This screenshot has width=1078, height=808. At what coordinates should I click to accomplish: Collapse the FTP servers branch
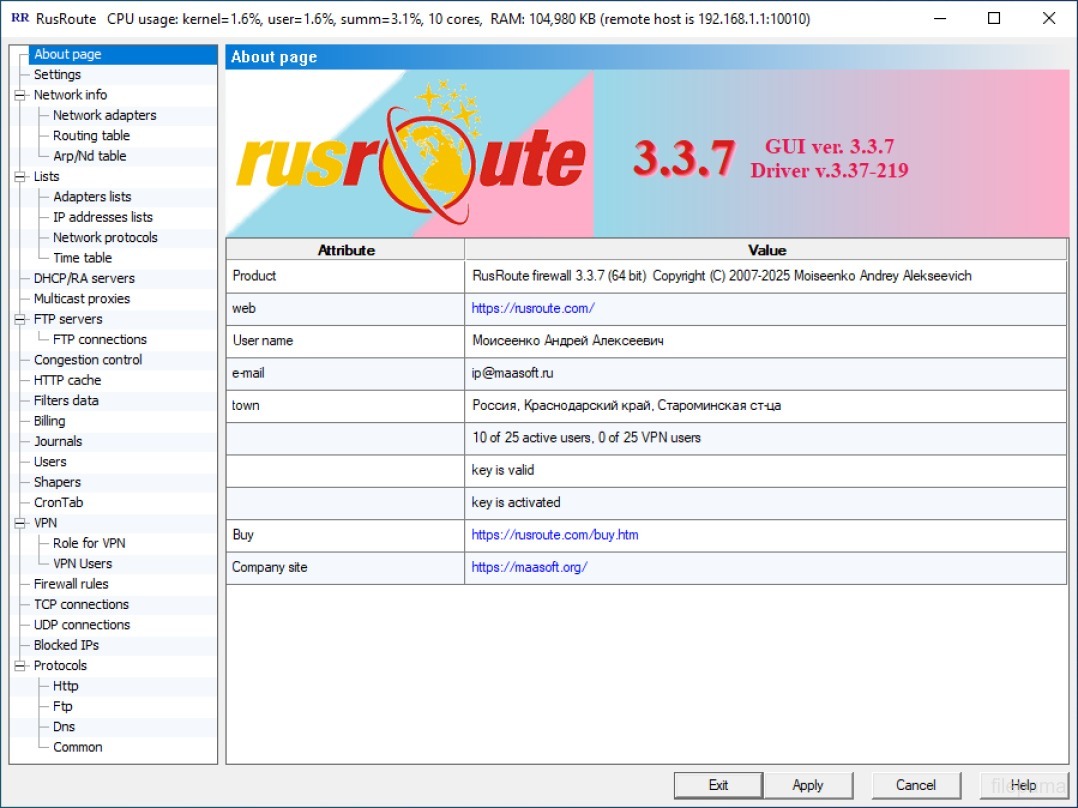coord(19,318)
